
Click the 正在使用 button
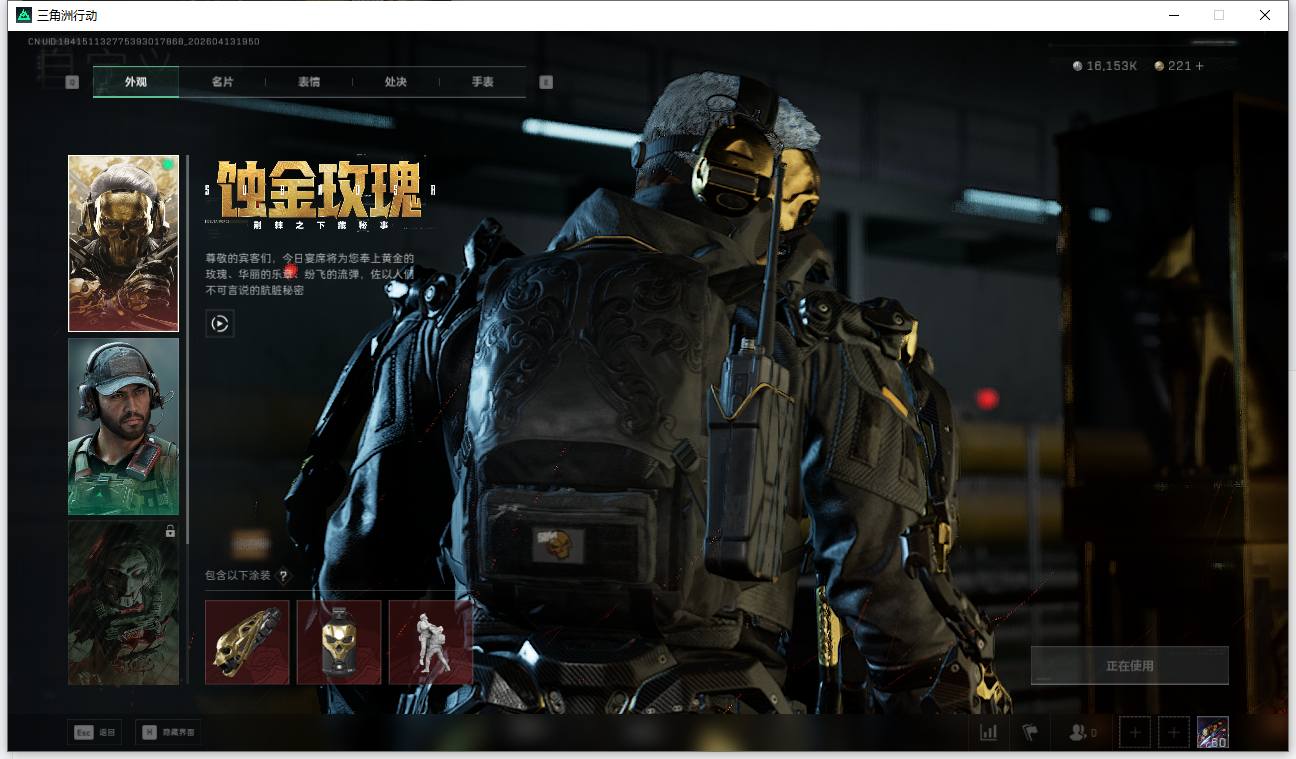[1130, 666]
